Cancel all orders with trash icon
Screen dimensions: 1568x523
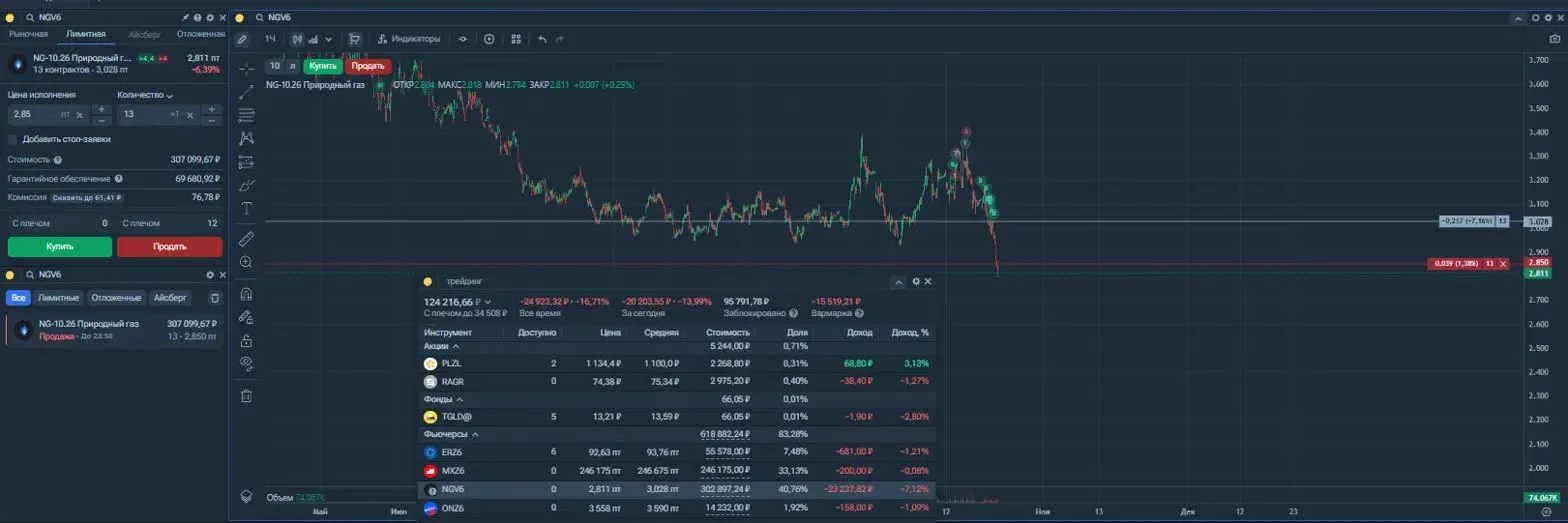(x=215, y=298)
